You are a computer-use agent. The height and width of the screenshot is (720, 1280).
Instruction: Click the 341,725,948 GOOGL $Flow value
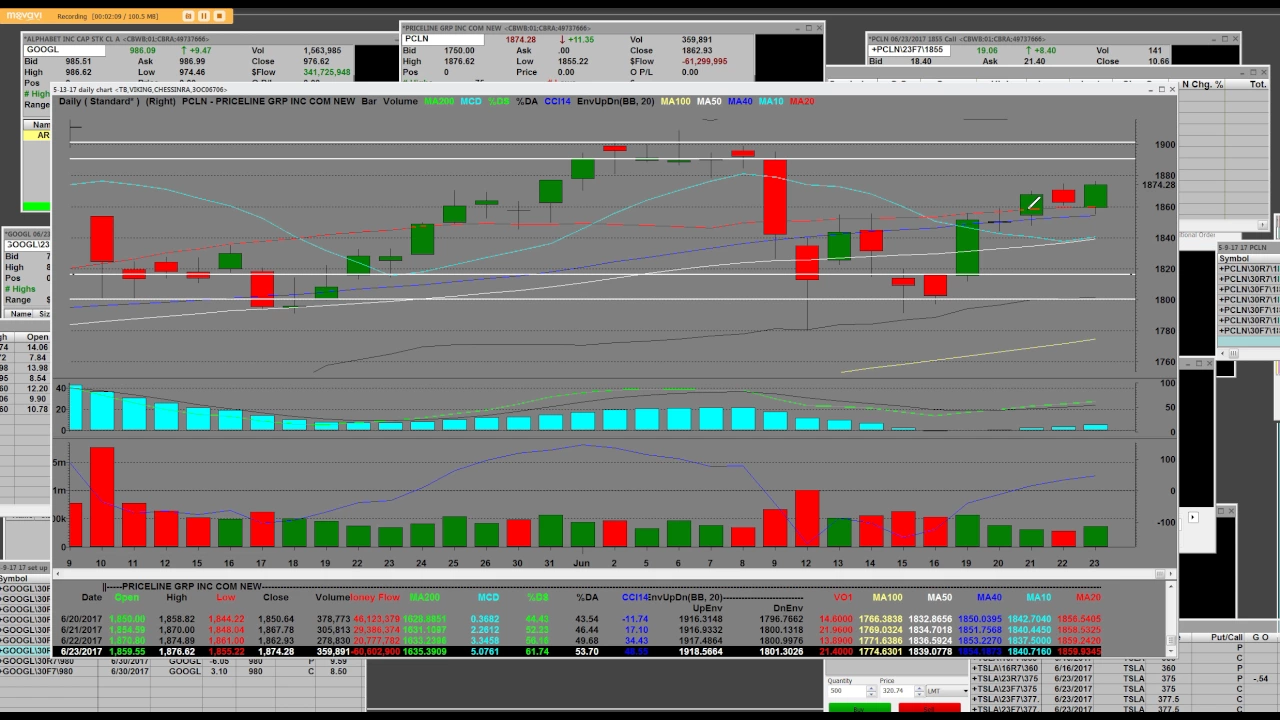[327, 72]
